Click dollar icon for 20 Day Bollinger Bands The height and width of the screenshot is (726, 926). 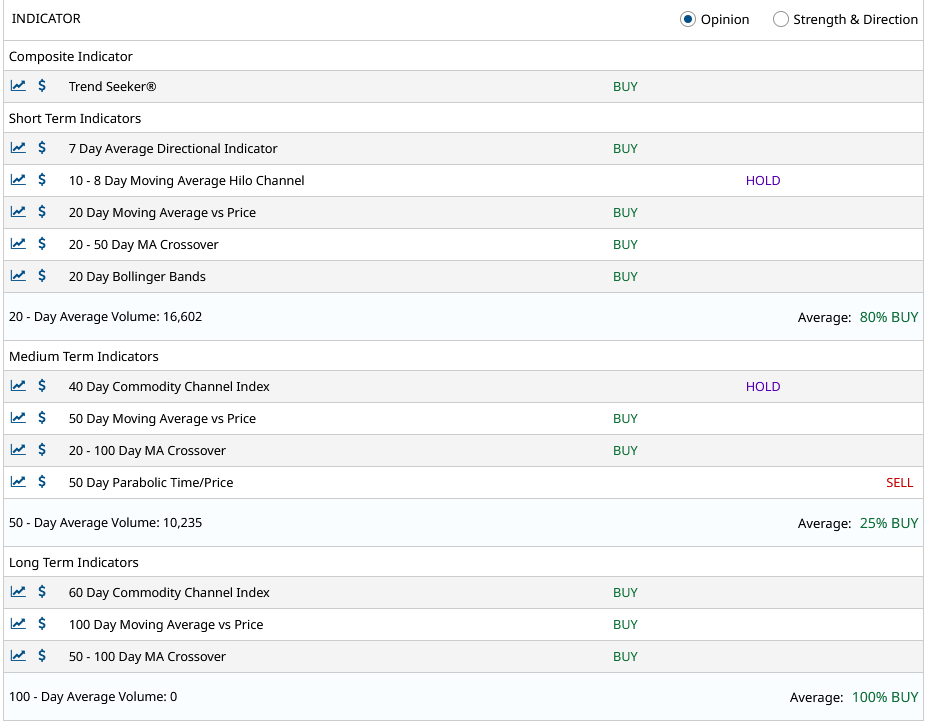pyautogui.click(x=42, y=275)
